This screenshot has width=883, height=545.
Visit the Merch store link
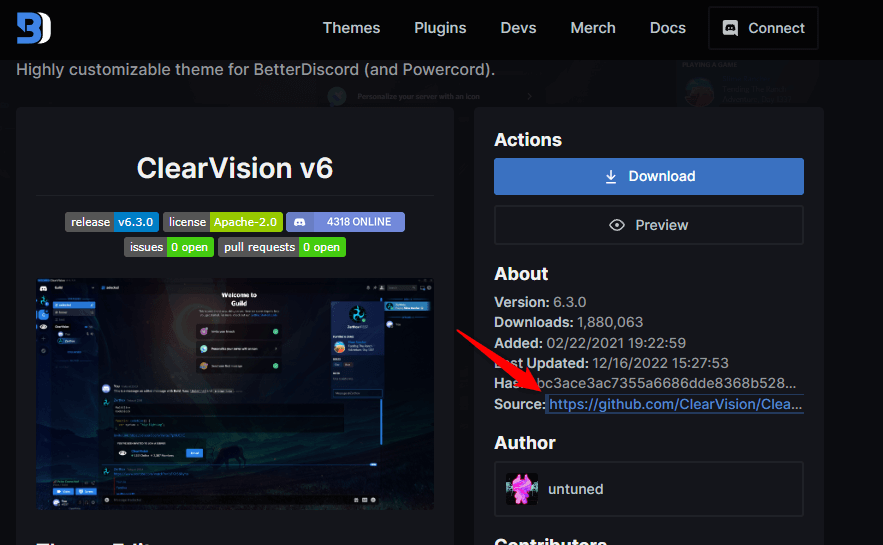593,28
